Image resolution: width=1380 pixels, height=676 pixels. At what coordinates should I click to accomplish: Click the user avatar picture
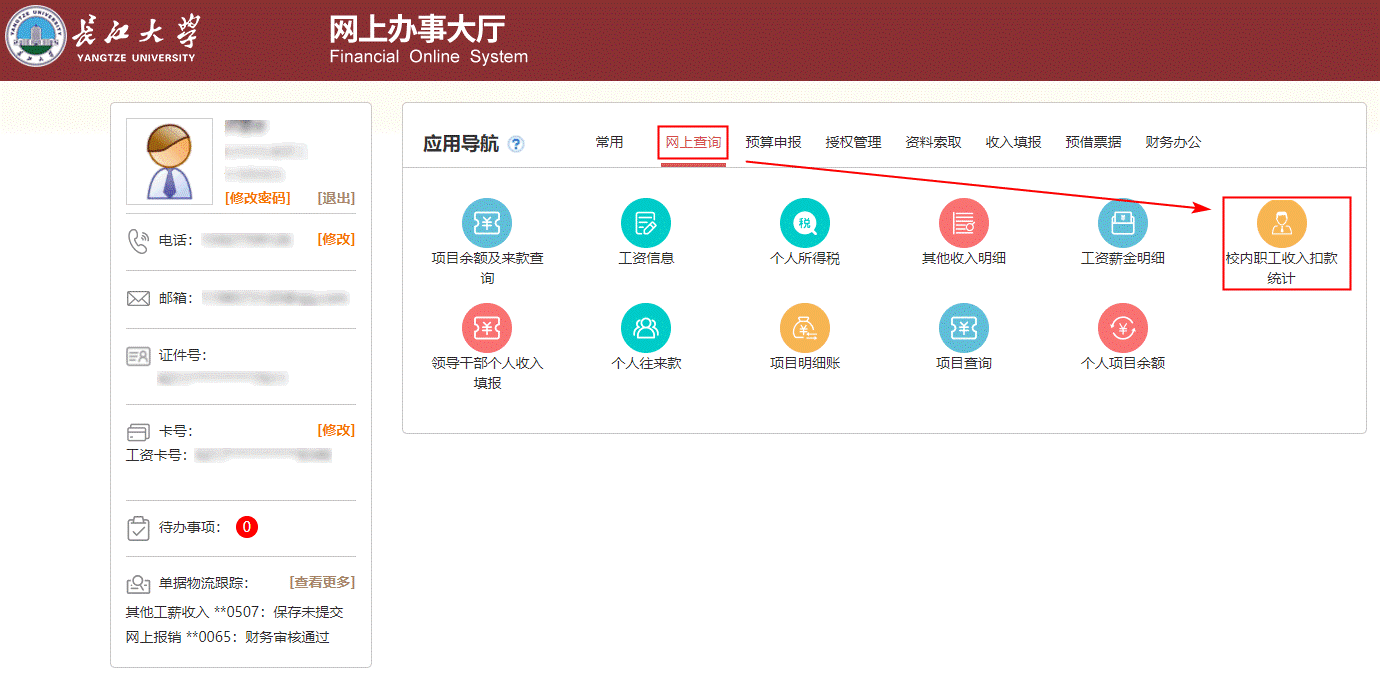tap(169, 161)
